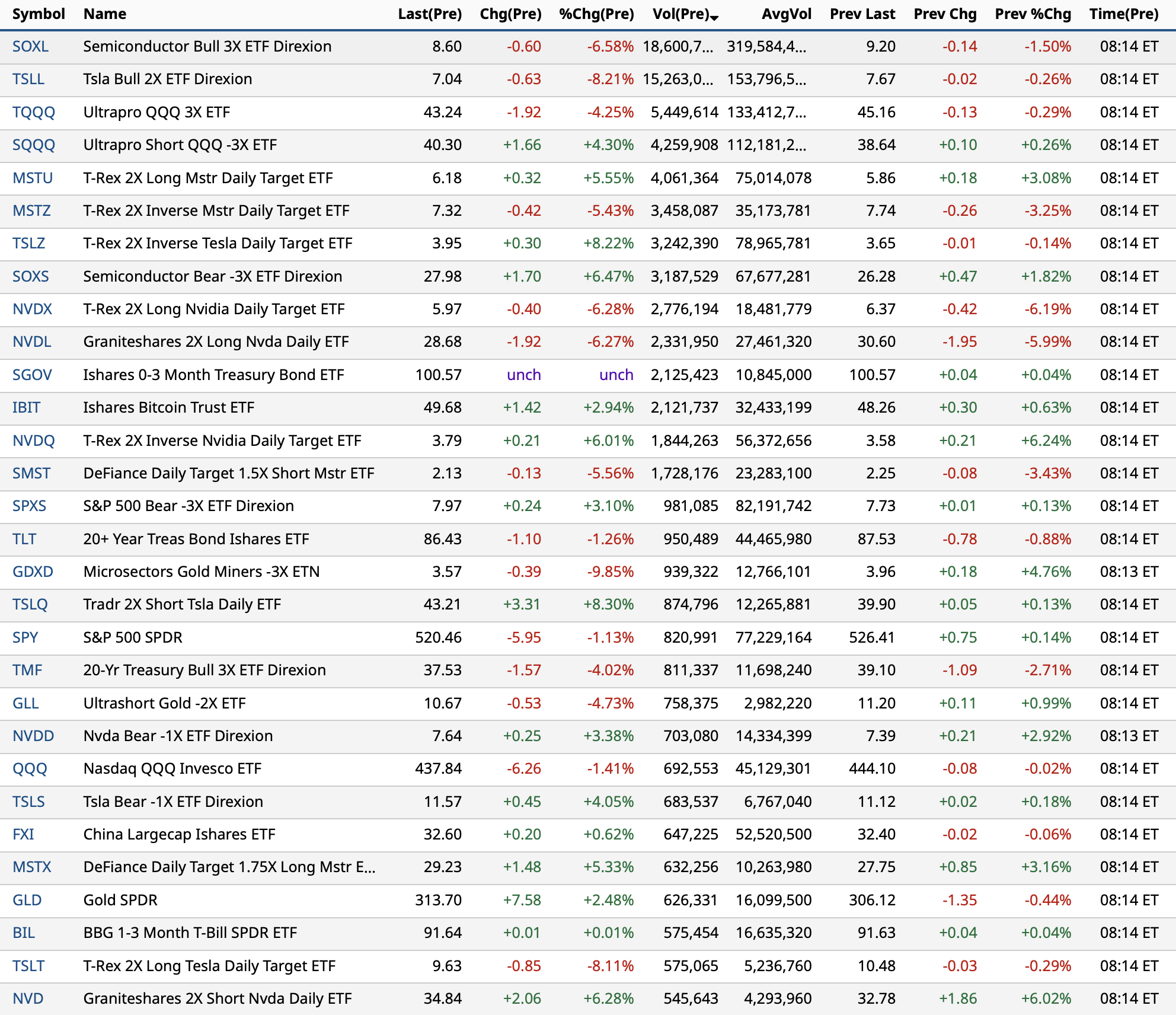Open the GLD Gold SPDR symbol

click(27, 900)
